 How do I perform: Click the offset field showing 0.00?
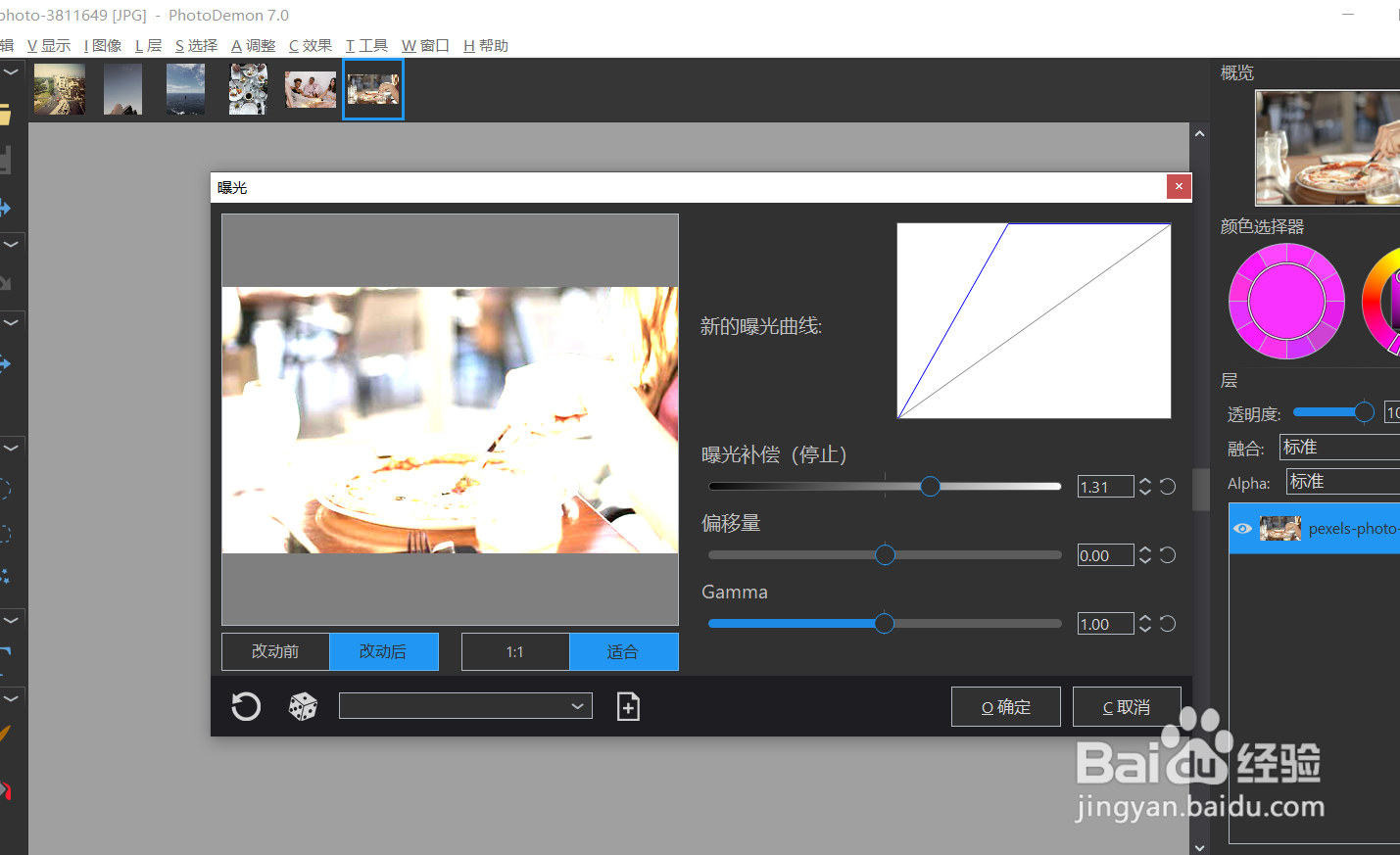1105,555
